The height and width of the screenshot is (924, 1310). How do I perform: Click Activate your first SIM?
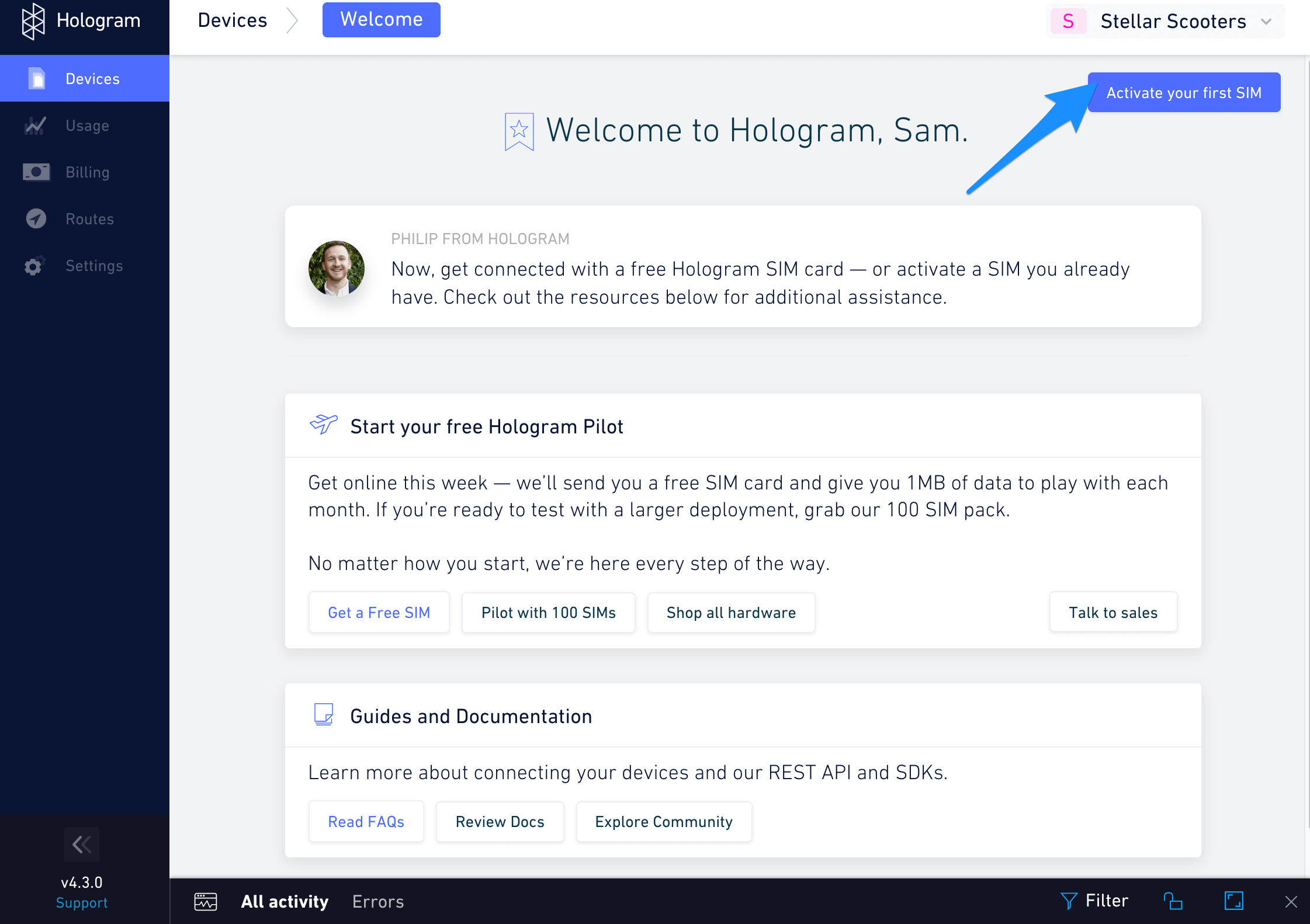[x=1184, y=92]
